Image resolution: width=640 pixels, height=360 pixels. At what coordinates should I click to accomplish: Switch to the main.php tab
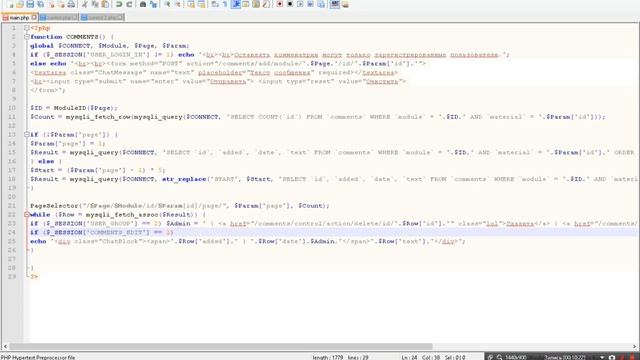(x=19, y=18)
